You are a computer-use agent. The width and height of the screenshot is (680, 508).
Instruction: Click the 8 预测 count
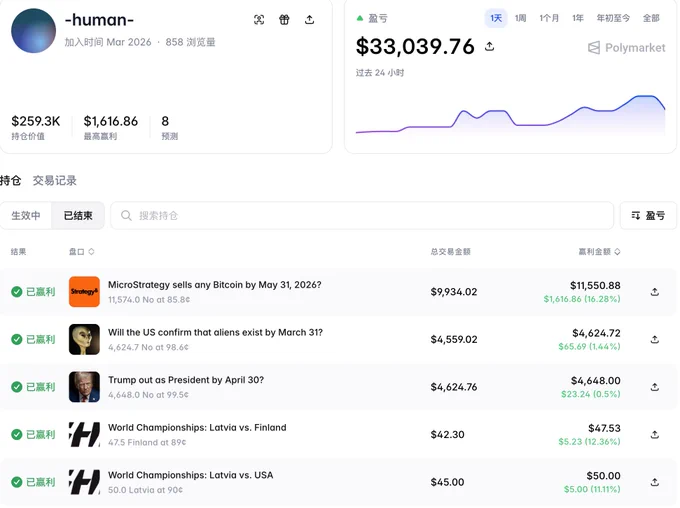click(165, 121)
